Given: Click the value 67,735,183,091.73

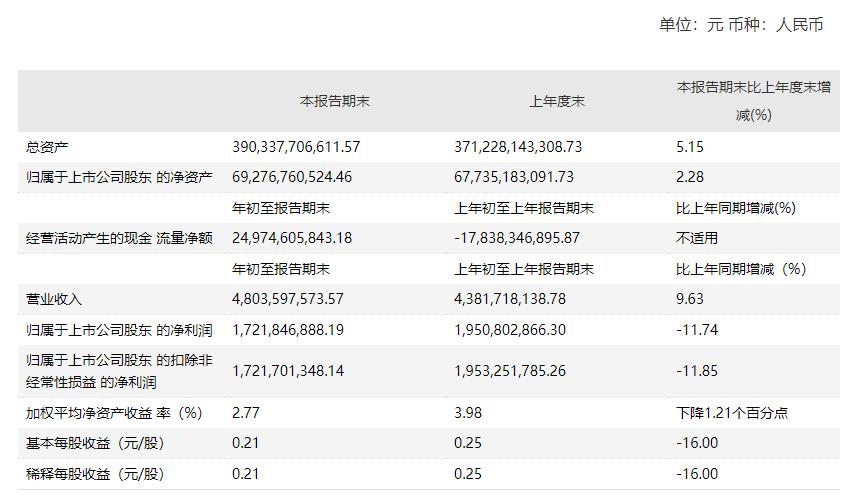Looking at the screenshot, I should tap(514, 177).
